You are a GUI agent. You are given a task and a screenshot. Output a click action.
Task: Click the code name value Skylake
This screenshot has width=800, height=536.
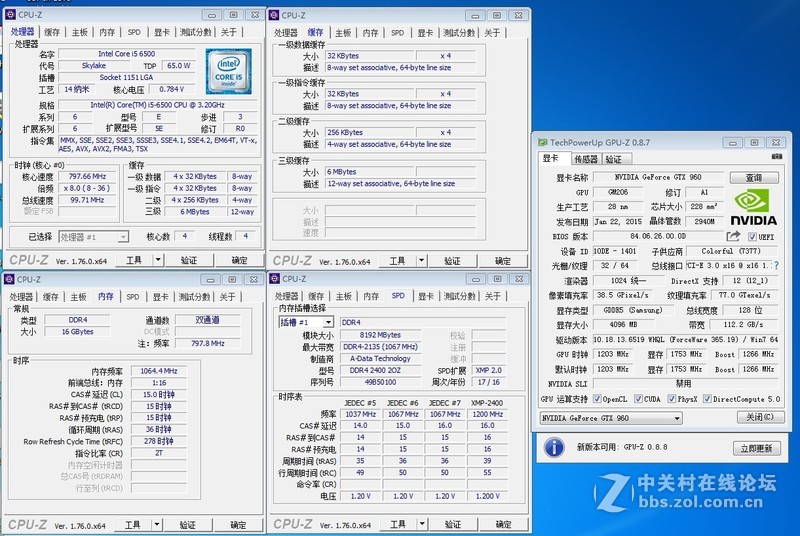point(94,65)
